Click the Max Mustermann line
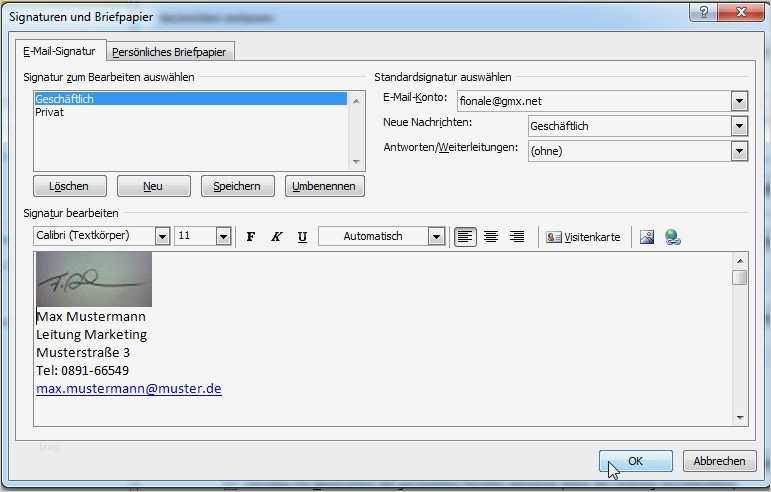This screenshot has width=771, height=492. [x=91, y=317]
